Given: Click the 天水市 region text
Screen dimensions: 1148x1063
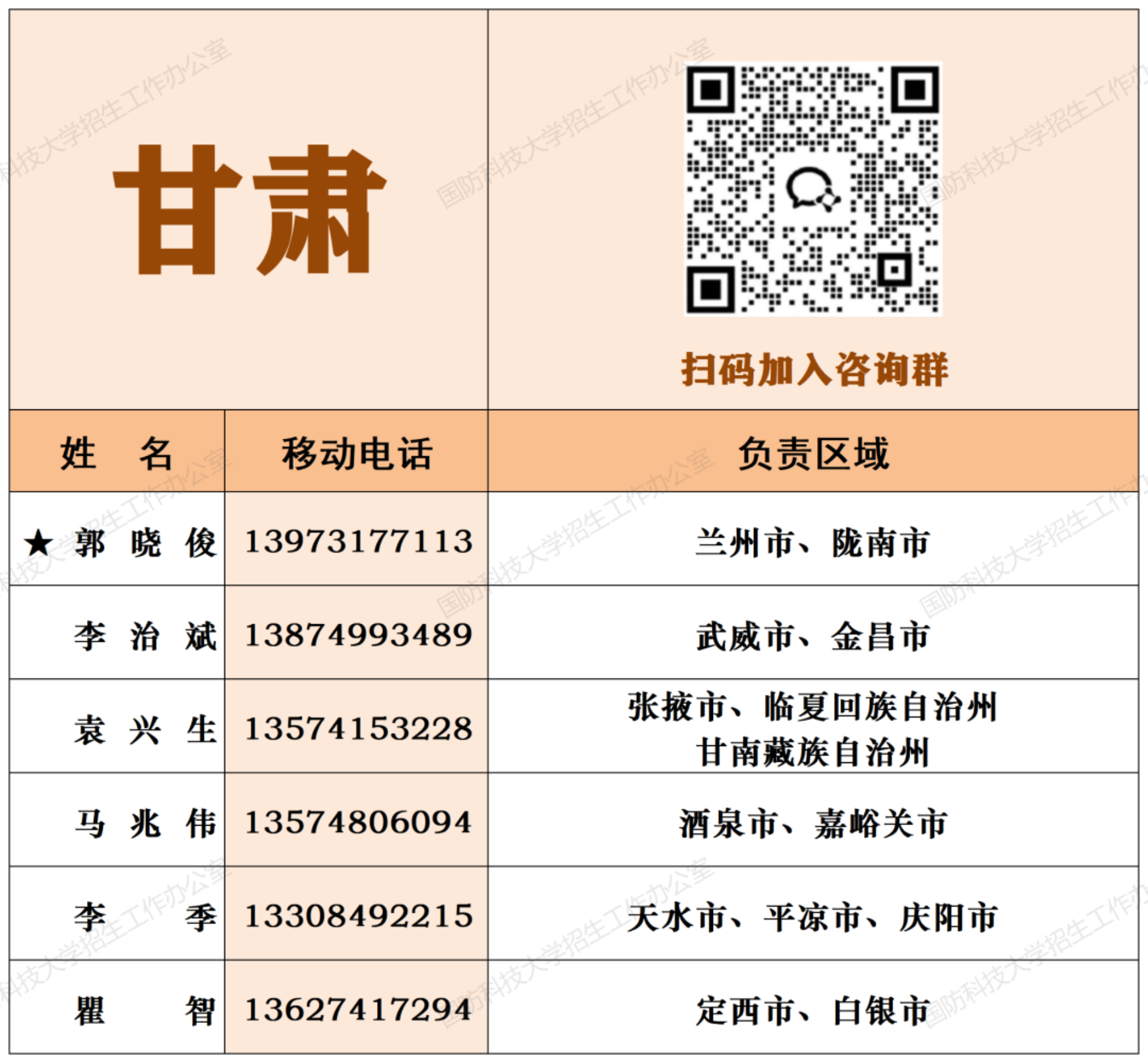Looking at the screenshot, I should [x=677, y=918].
